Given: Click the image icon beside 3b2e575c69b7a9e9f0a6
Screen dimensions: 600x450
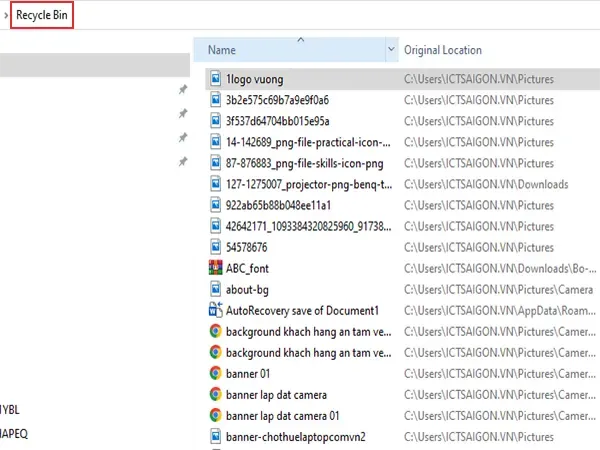Looking at the screenshot, I should pyautogui.click(x=215, y=100).
